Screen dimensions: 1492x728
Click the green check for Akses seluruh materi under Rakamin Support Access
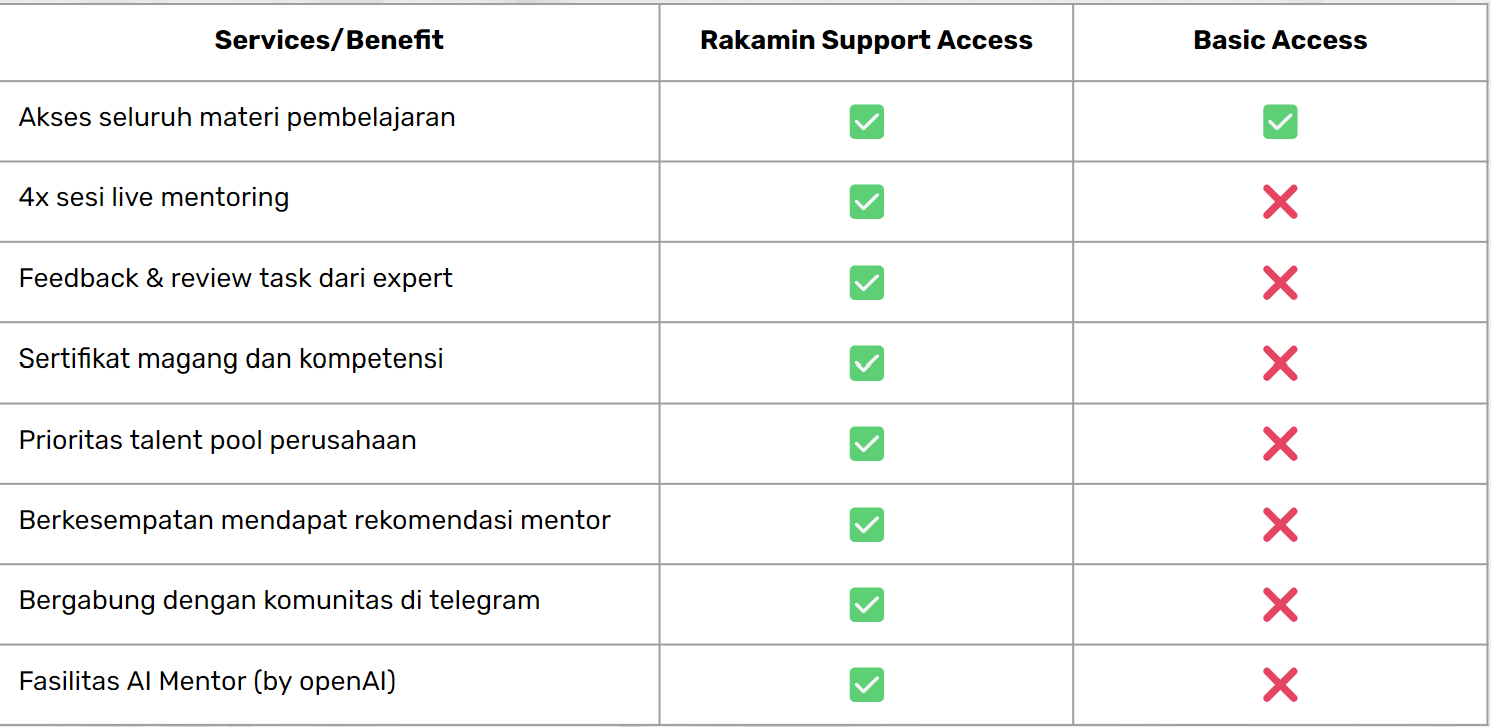866,122
